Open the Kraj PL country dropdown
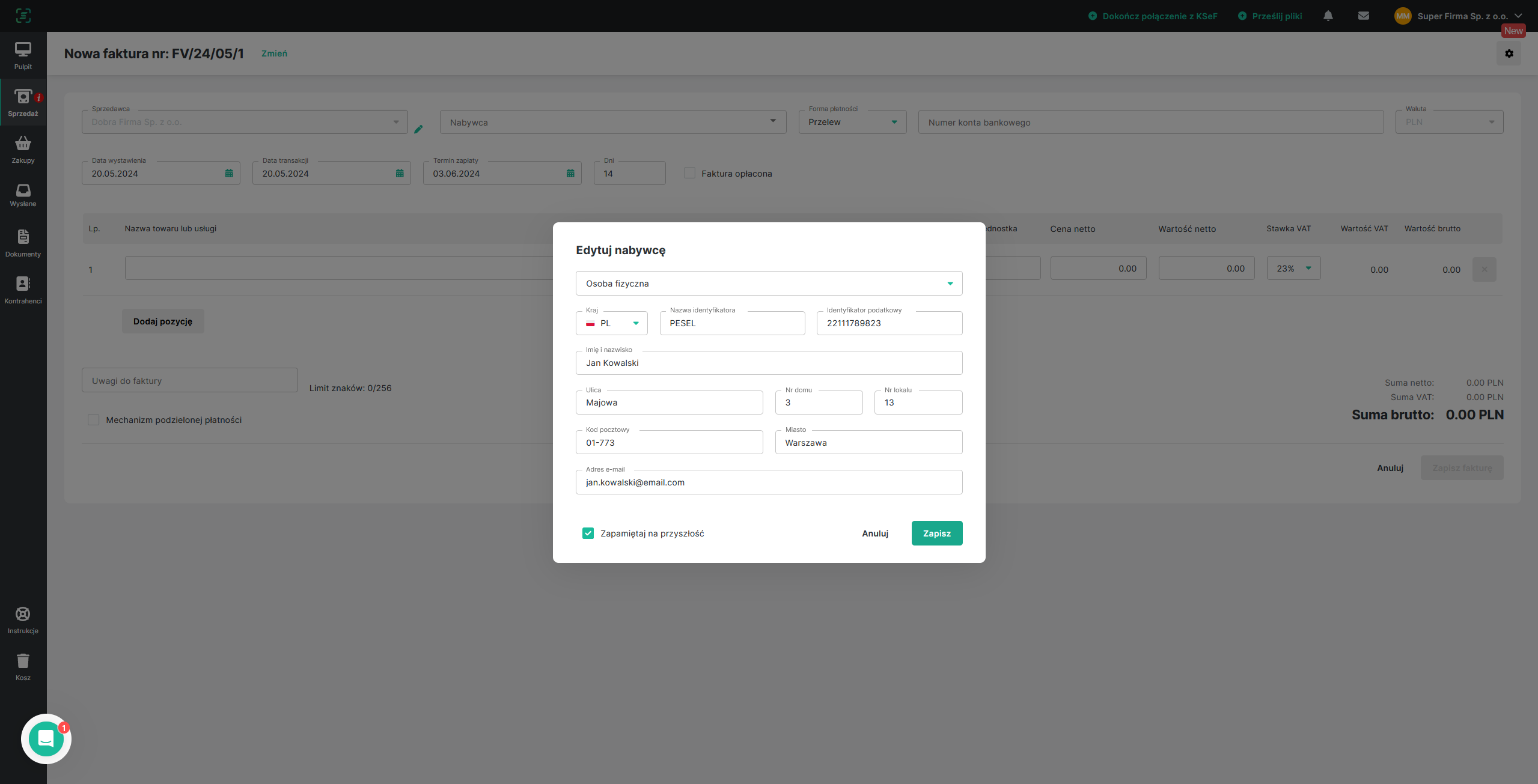 pos(611,323)
